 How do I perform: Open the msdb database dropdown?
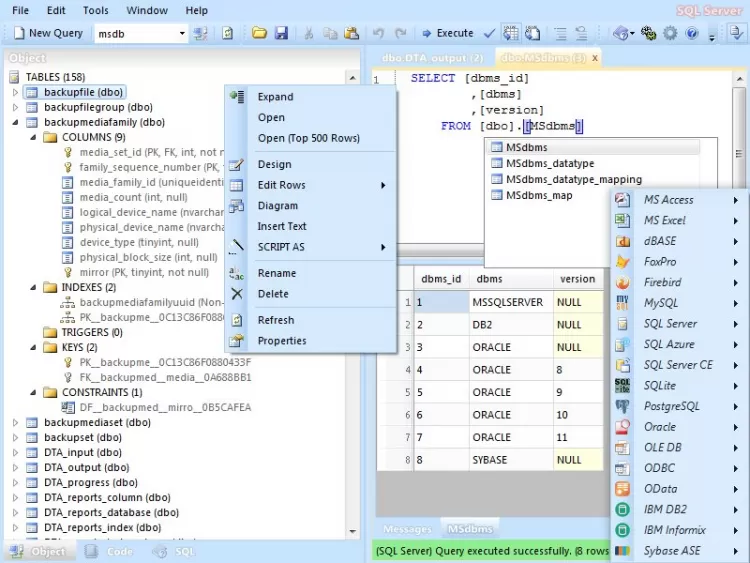[182, 33]
